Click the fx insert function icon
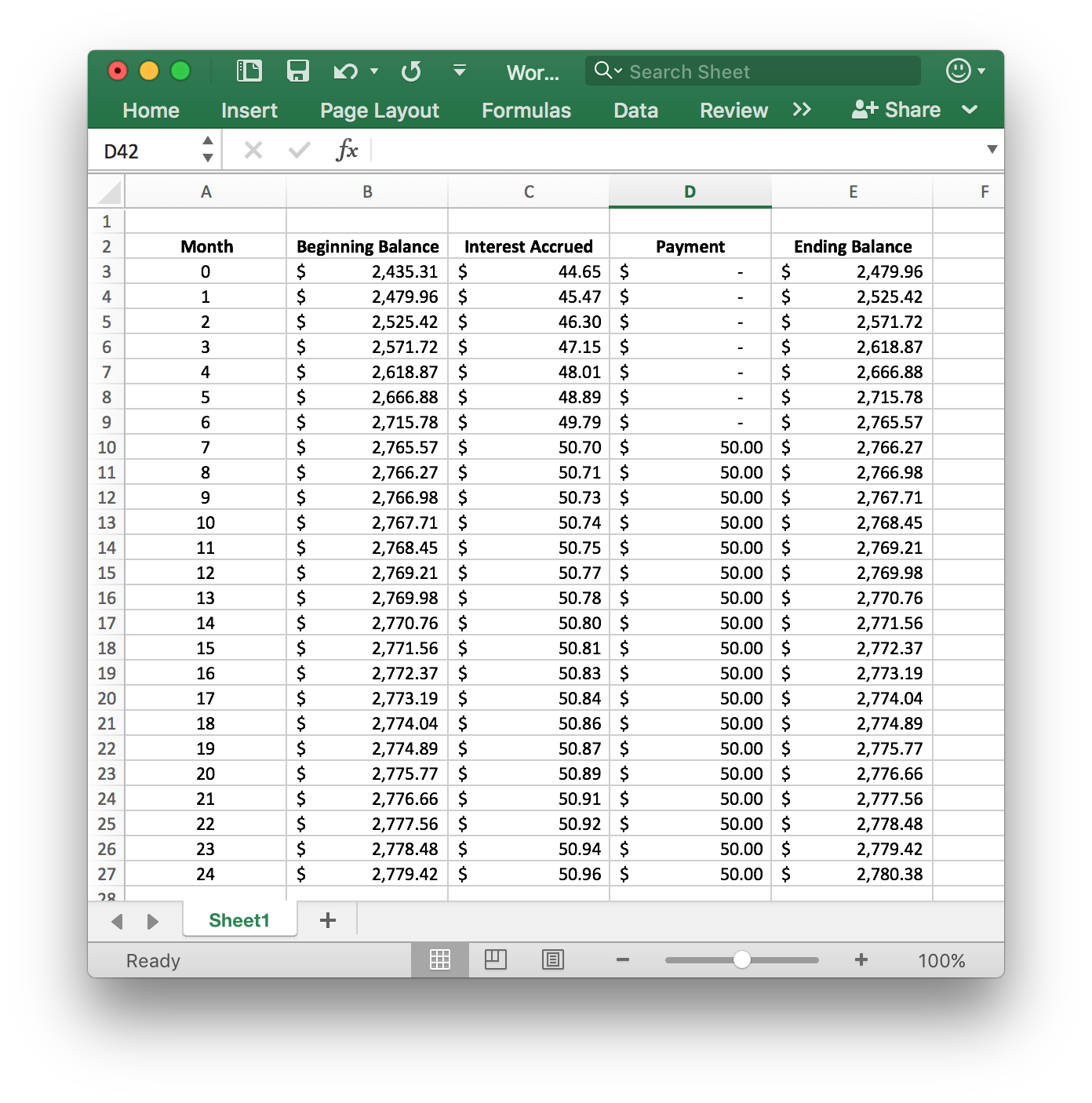This screenshot has height=1103, width=1092. click(x=348, y=150)
